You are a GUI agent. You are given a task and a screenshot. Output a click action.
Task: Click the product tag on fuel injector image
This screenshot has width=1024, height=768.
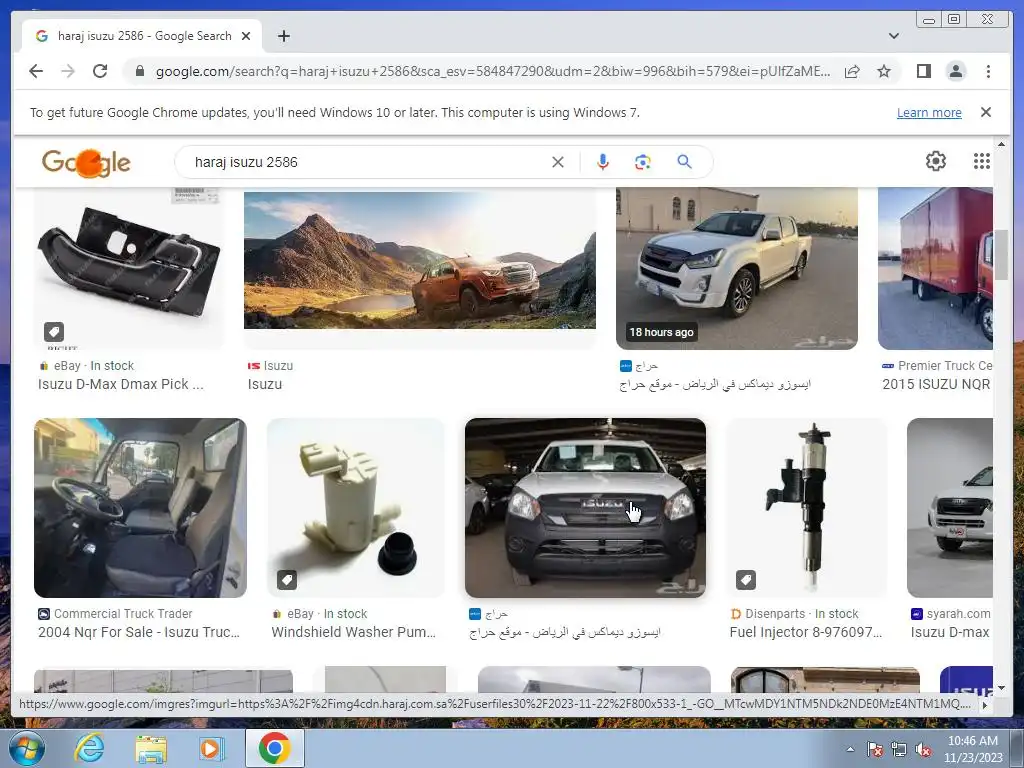[746, 580]
